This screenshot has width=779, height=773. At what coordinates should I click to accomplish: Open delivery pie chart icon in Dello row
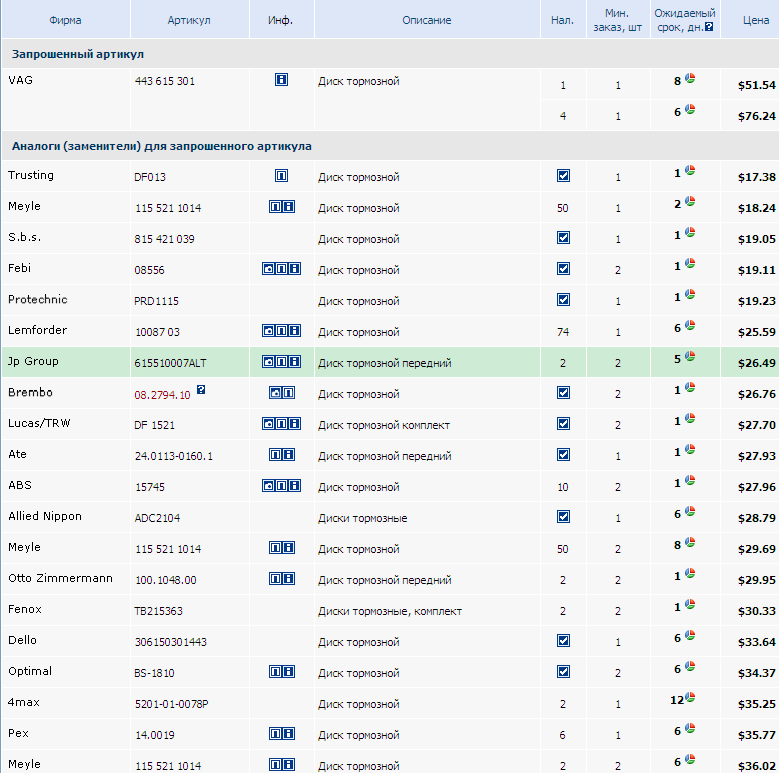690,635
